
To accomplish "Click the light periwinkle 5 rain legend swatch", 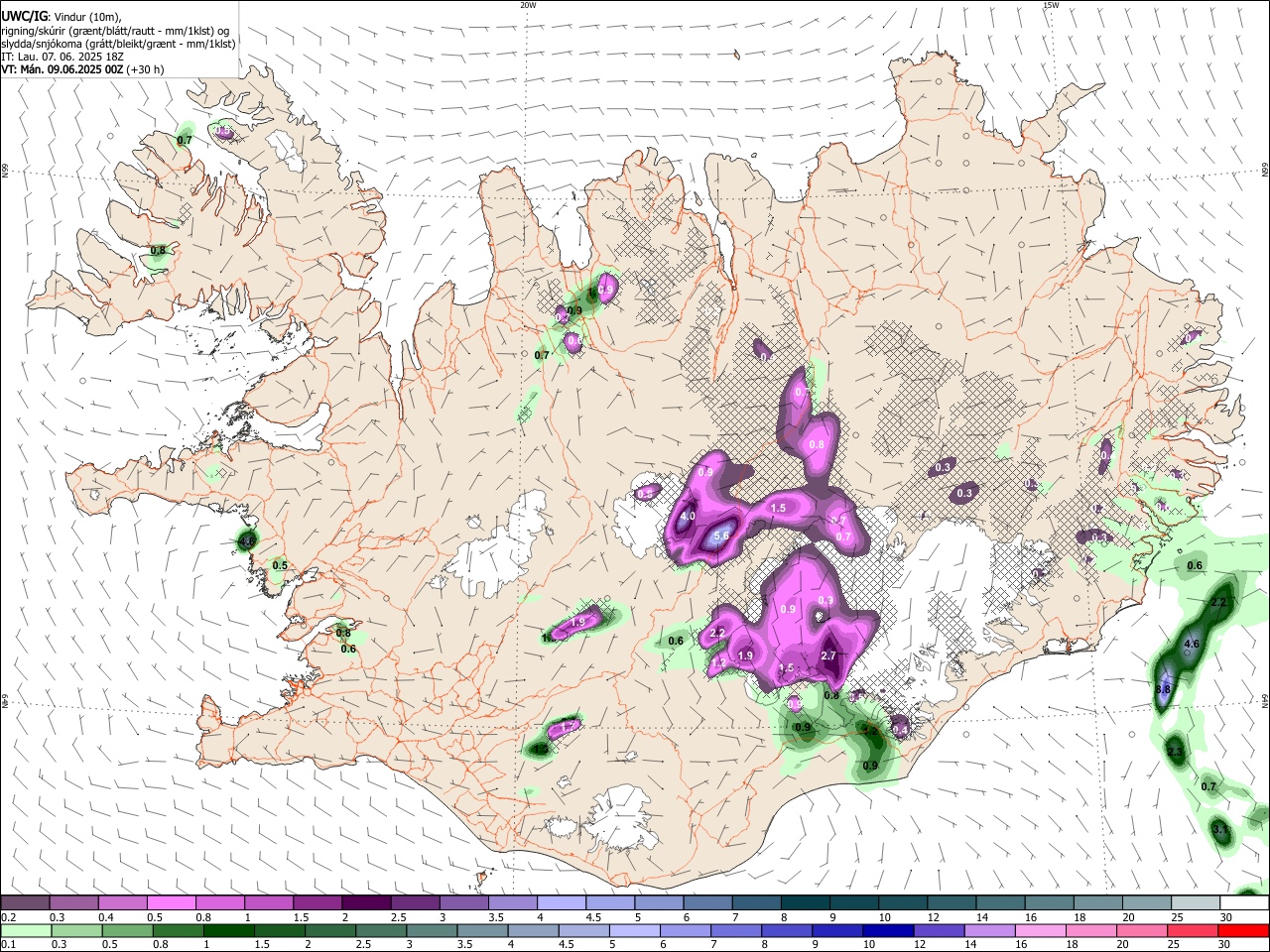I will coord(634,930).
